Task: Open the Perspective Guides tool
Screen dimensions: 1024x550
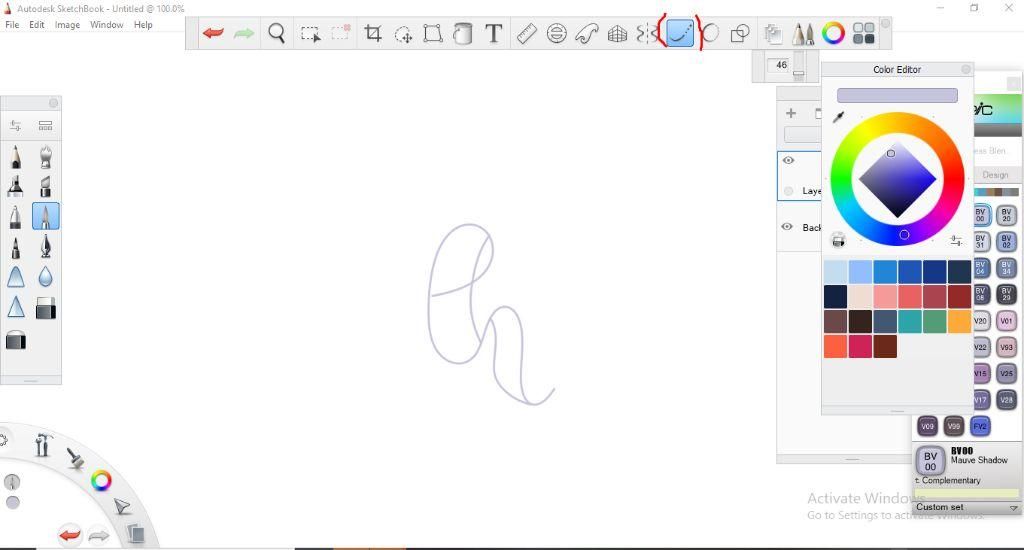Action: tap(617, 33)
